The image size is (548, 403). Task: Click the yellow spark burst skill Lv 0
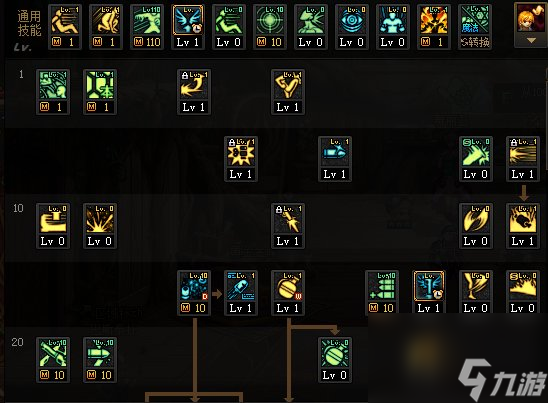100,226
